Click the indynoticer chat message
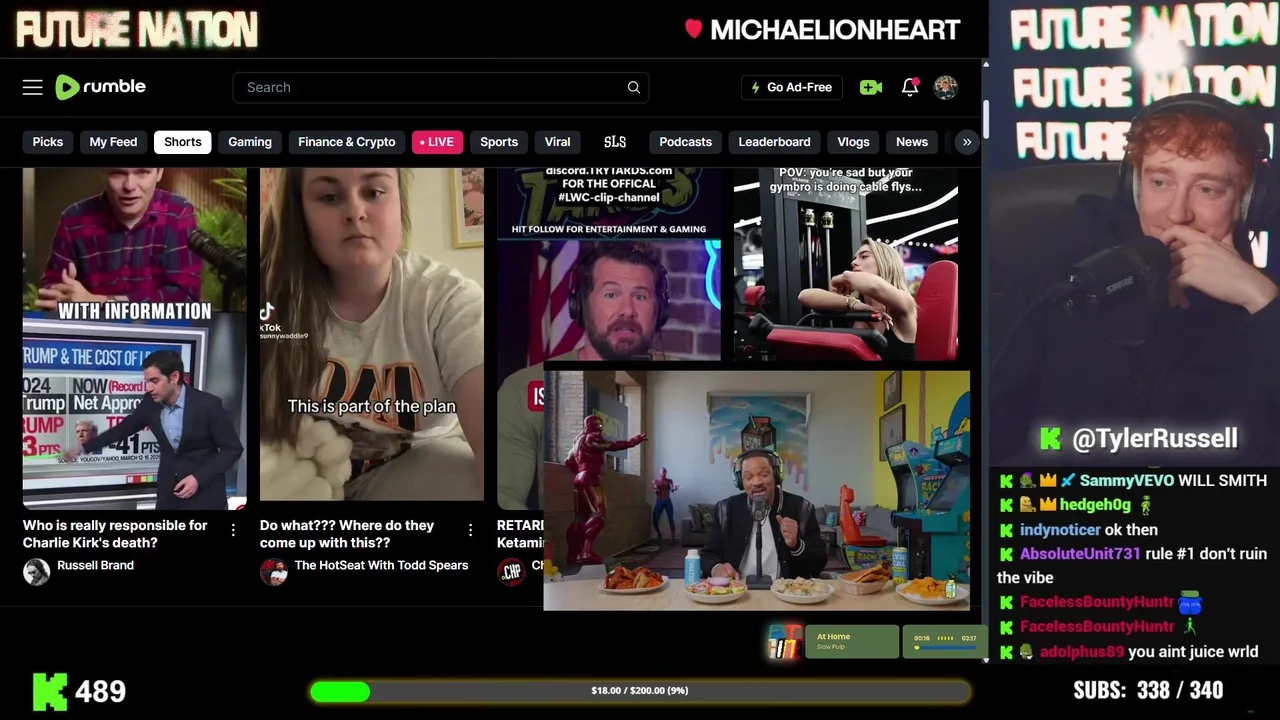The width and height of the screenshot is (1280, 720). click(x=1078, y=530)
